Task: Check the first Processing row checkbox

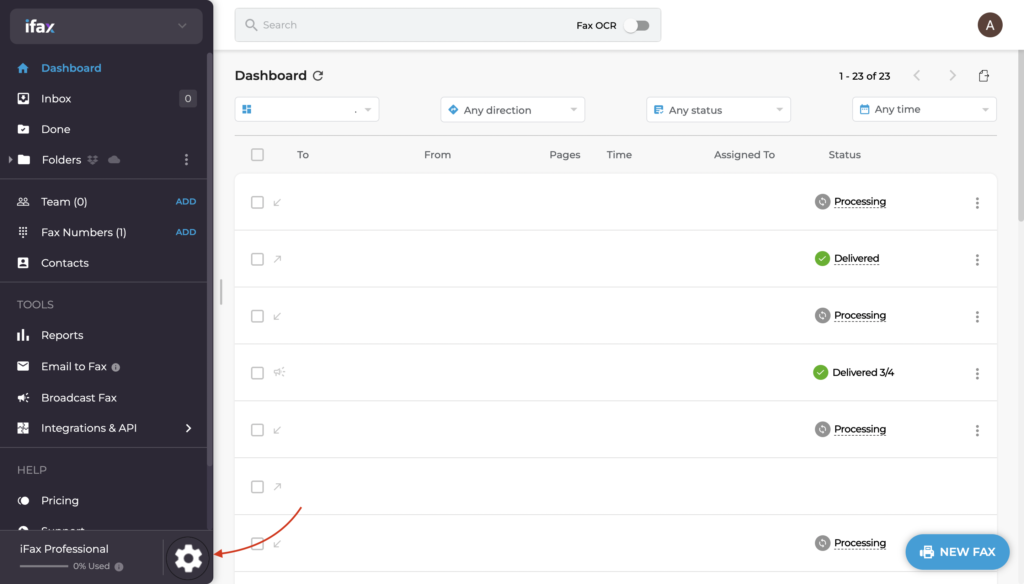Action: (x=257, y=203)
